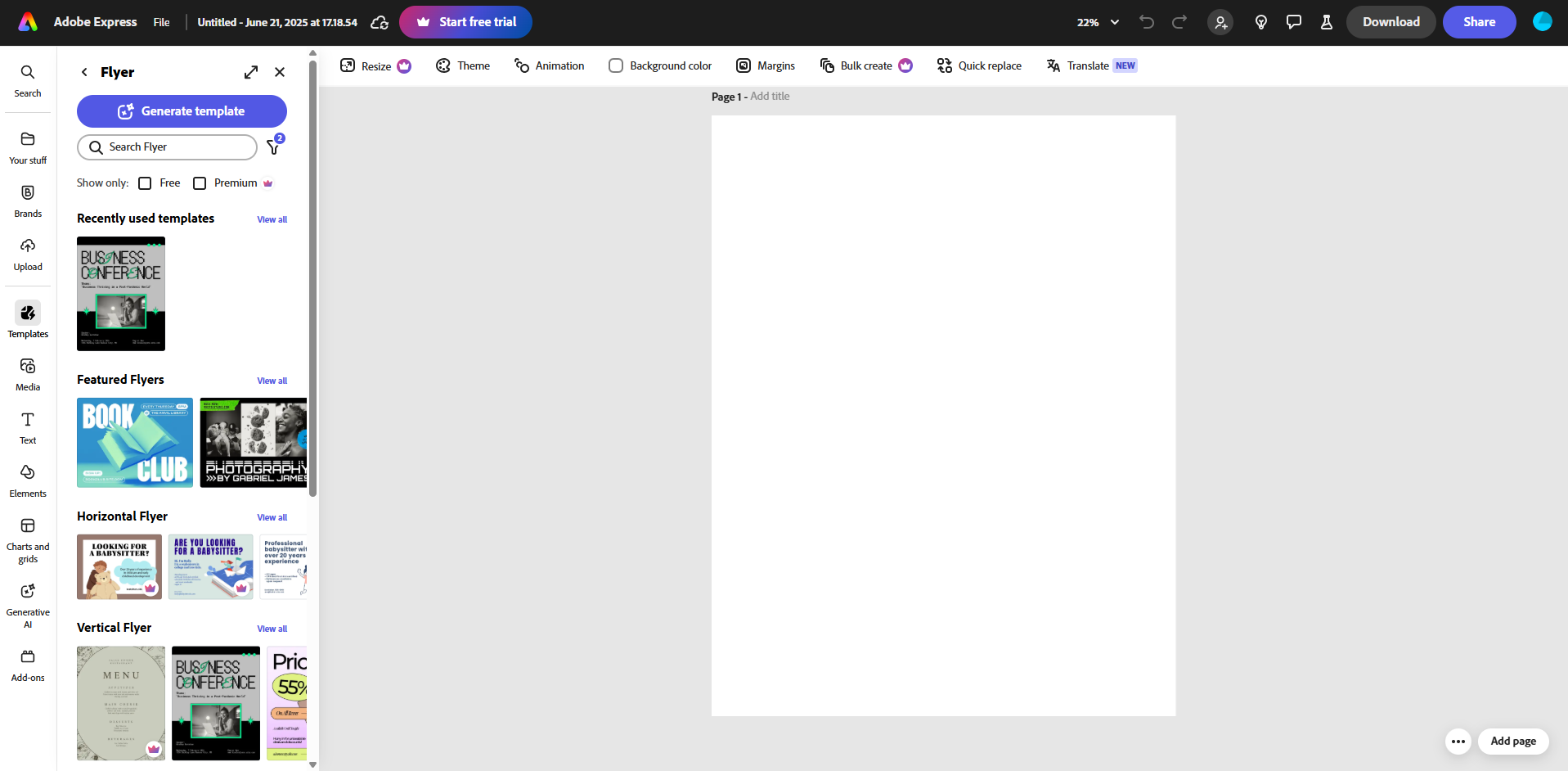The image size is (1568, 771).
Task: Open the Media panel
Action: click(27, 373)
